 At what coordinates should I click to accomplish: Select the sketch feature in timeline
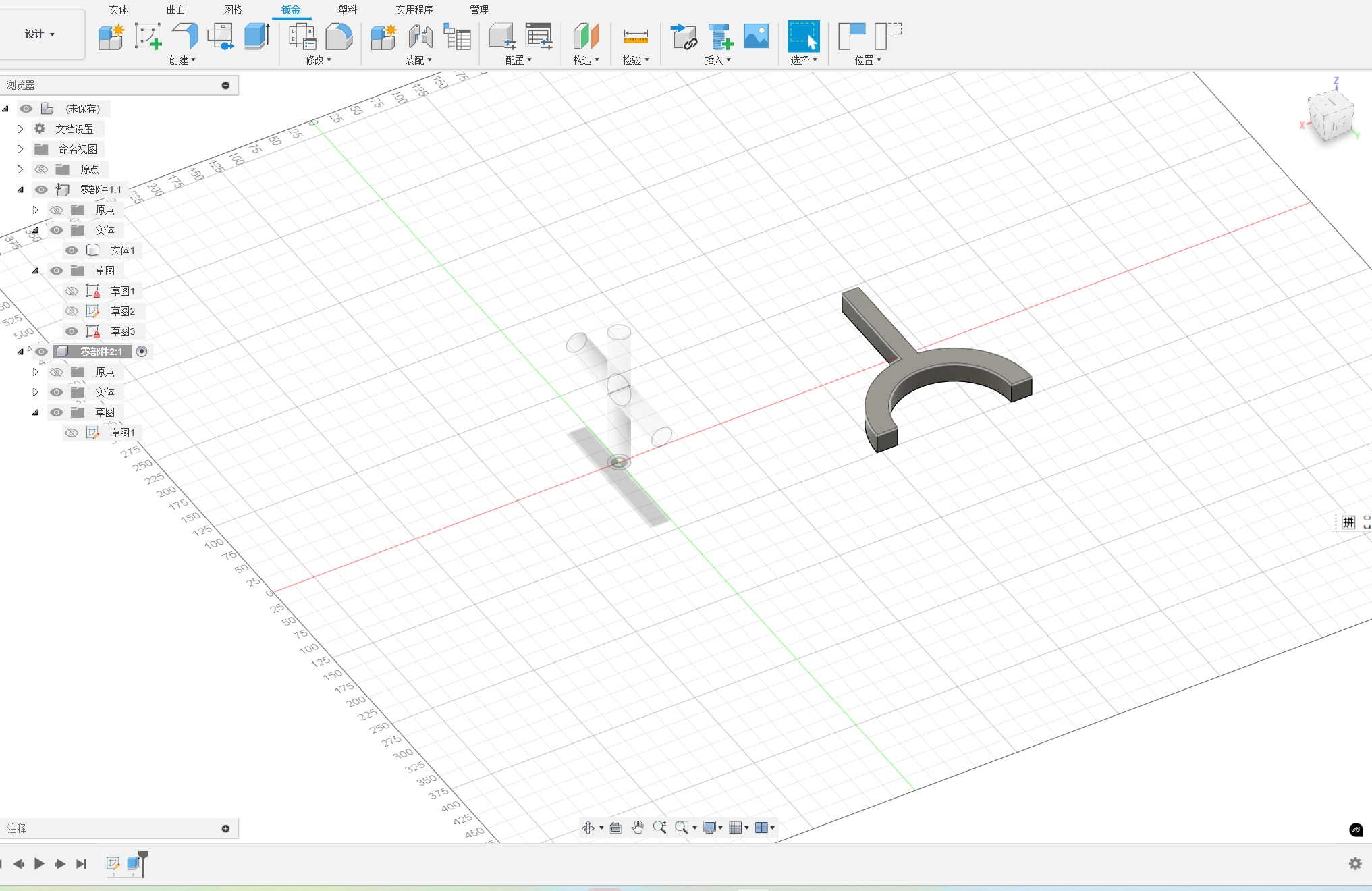pos(113,863)
